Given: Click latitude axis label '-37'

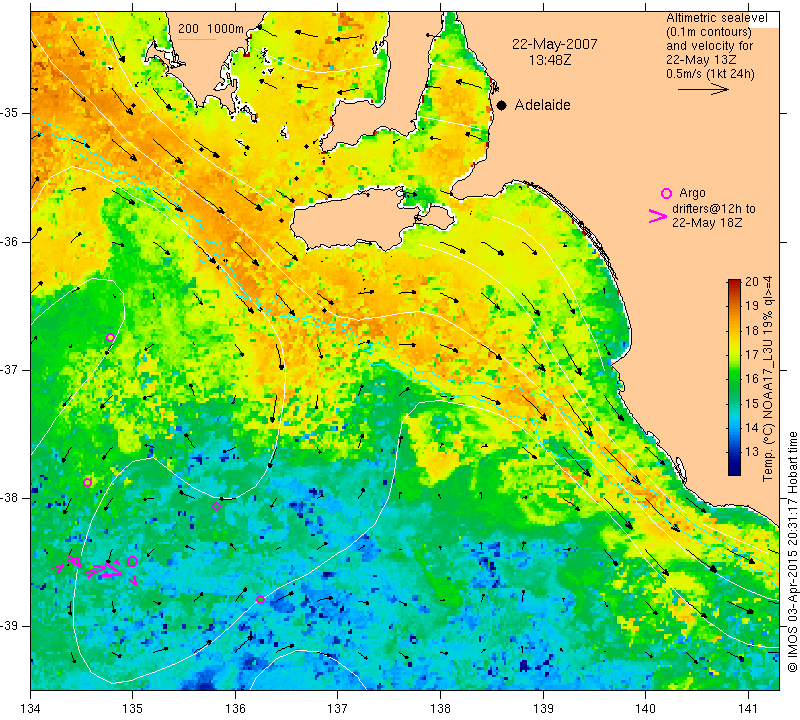Looking at the screenshot, I should click(x=10, y=369).
